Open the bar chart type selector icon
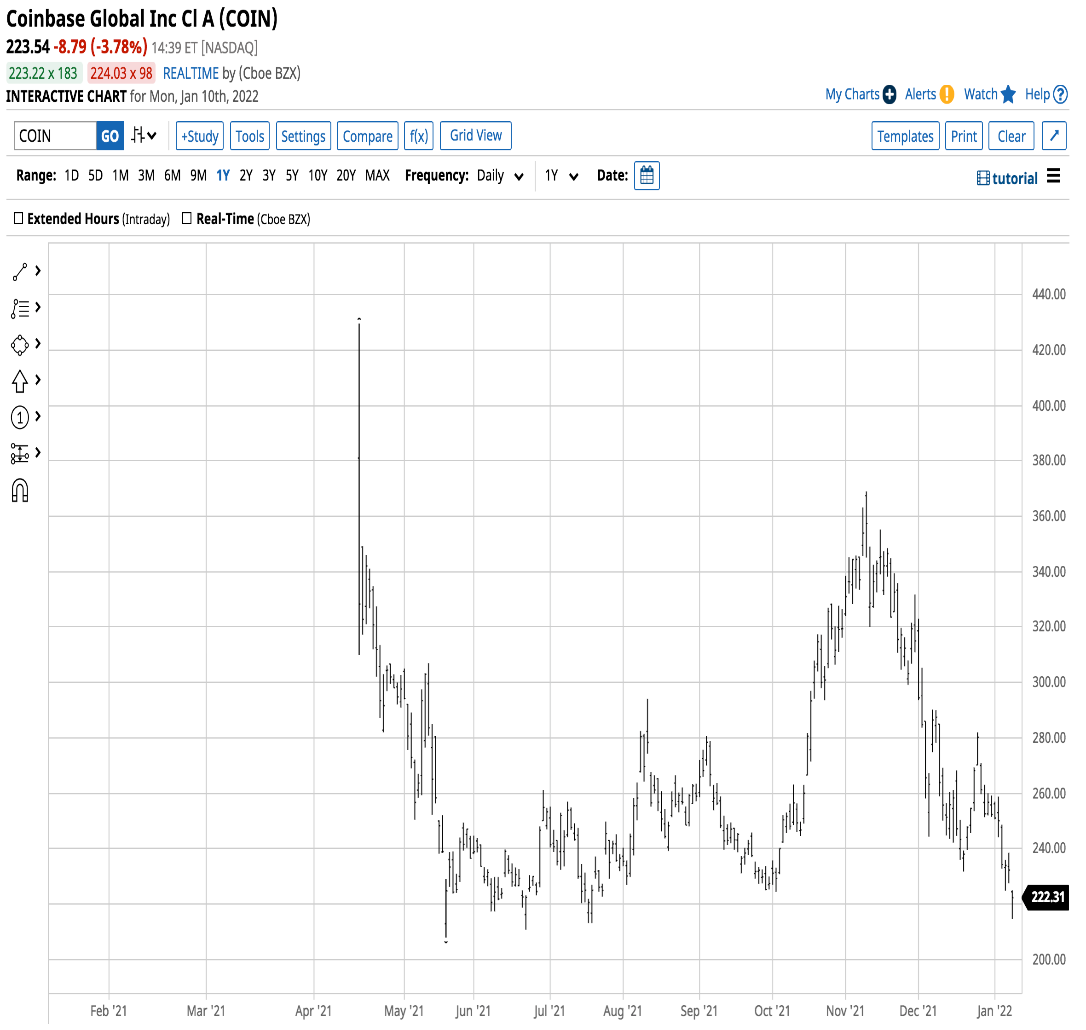The height and width of the screenshot is (1030, 1086). (x=144, y=135)
